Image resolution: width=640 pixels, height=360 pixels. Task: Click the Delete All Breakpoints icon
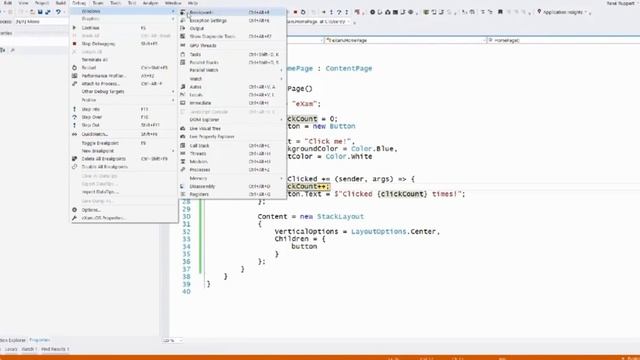[x=74, y=159]
